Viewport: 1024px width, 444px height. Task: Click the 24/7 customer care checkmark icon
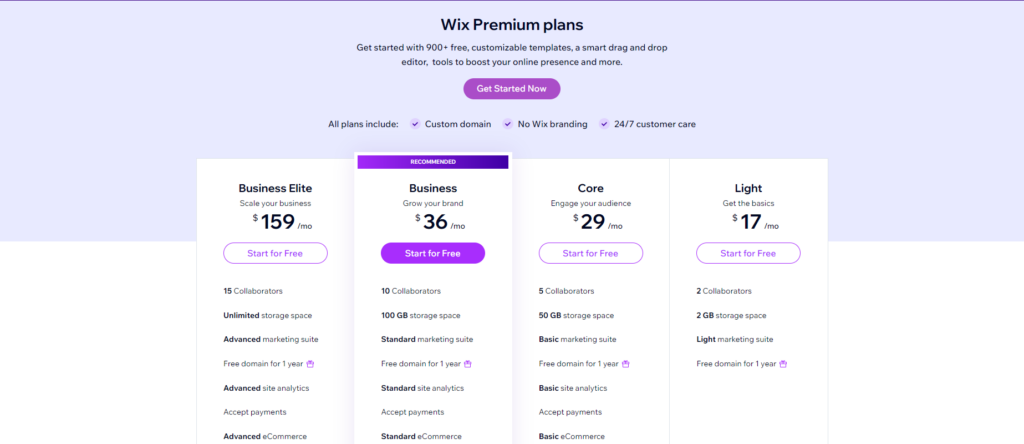coord(604,124)
